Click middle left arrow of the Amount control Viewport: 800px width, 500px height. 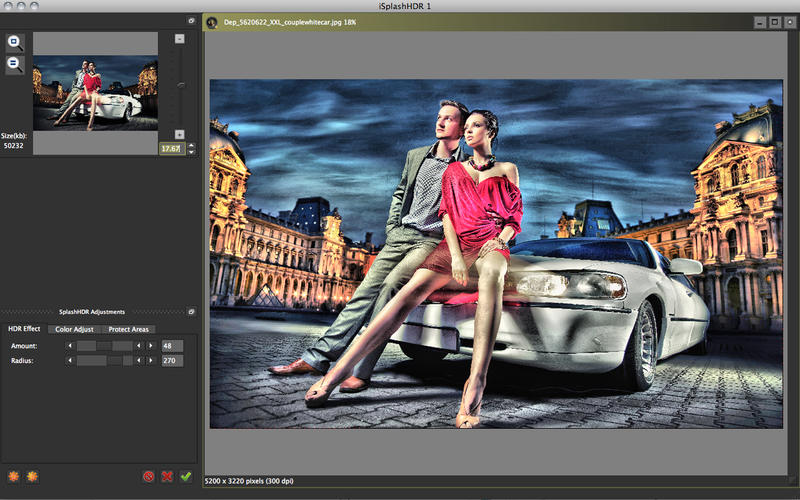138,346
